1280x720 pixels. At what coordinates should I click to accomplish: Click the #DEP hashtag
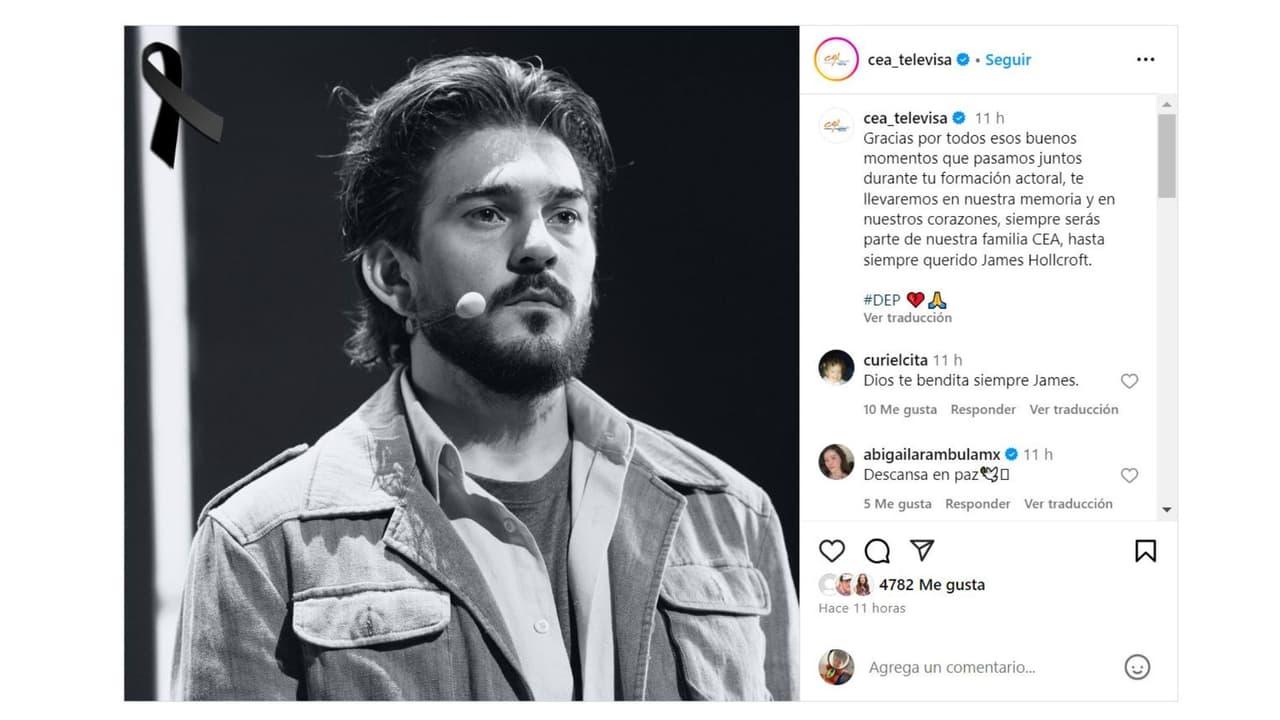click(881, 300)
